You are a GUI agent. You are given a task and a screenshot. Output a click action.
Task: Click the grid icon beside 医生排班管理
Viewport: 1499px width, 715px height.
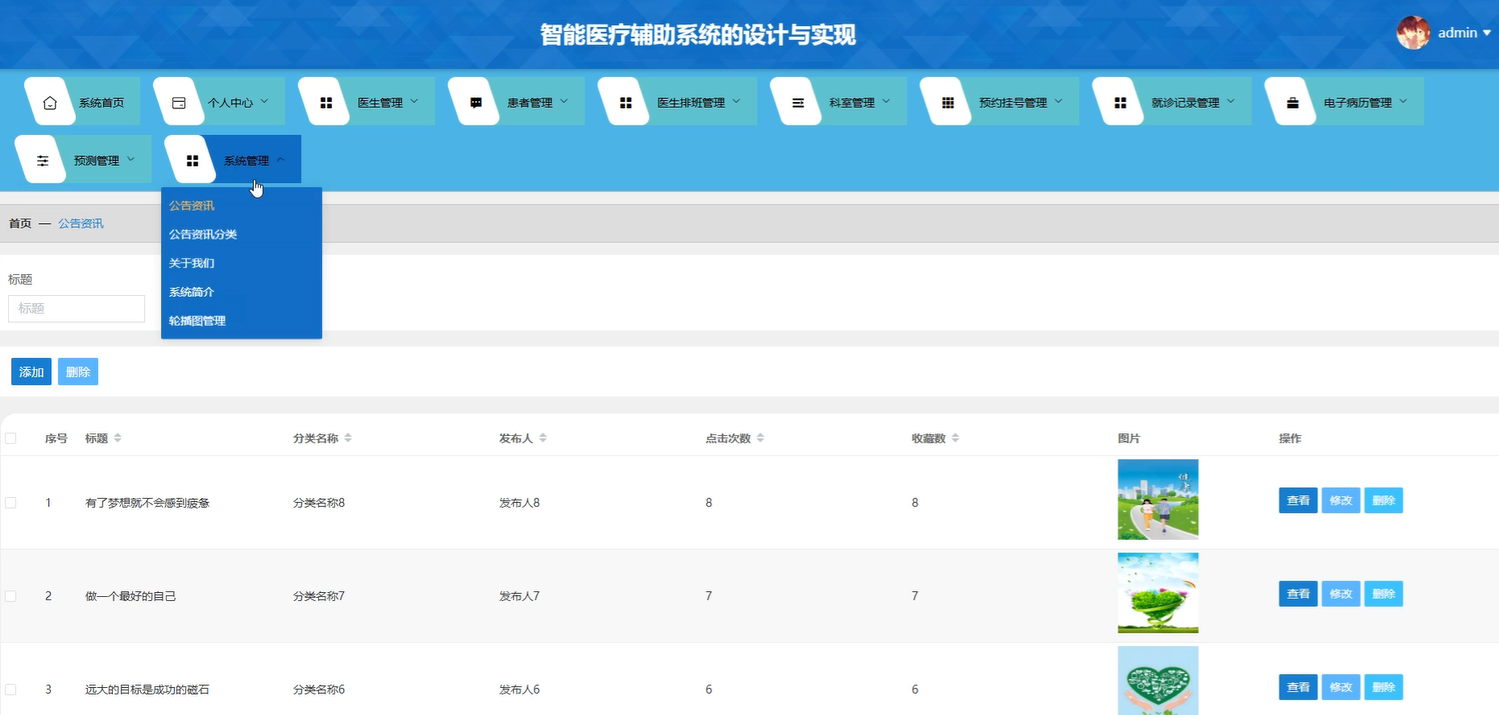626,103
